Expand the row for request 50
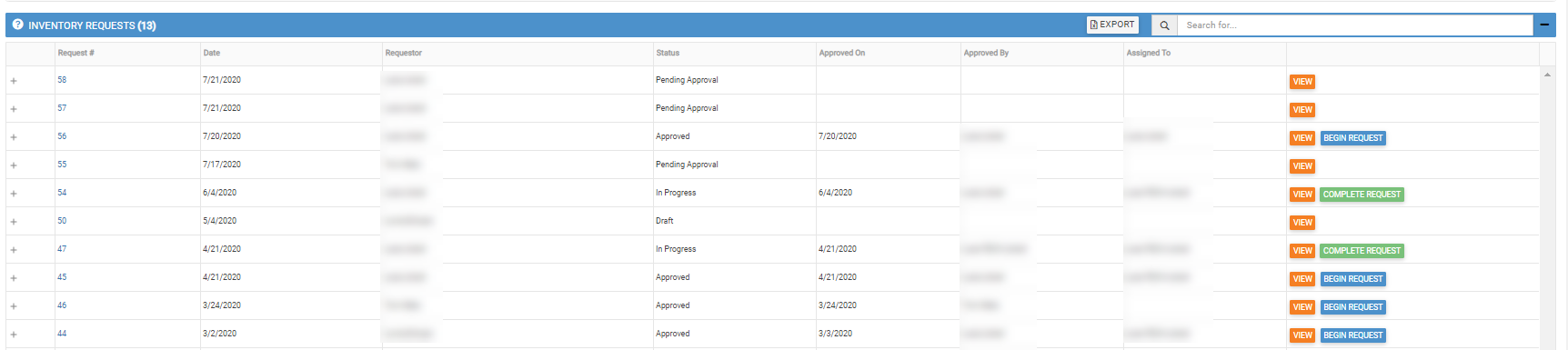 [14, 222]
